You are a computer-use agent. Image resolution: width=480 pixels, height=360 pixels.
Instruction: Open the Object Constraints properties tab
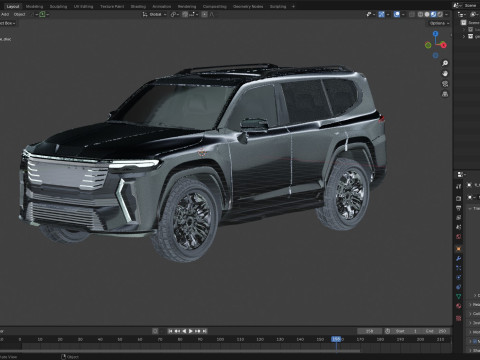pos(459,287)
